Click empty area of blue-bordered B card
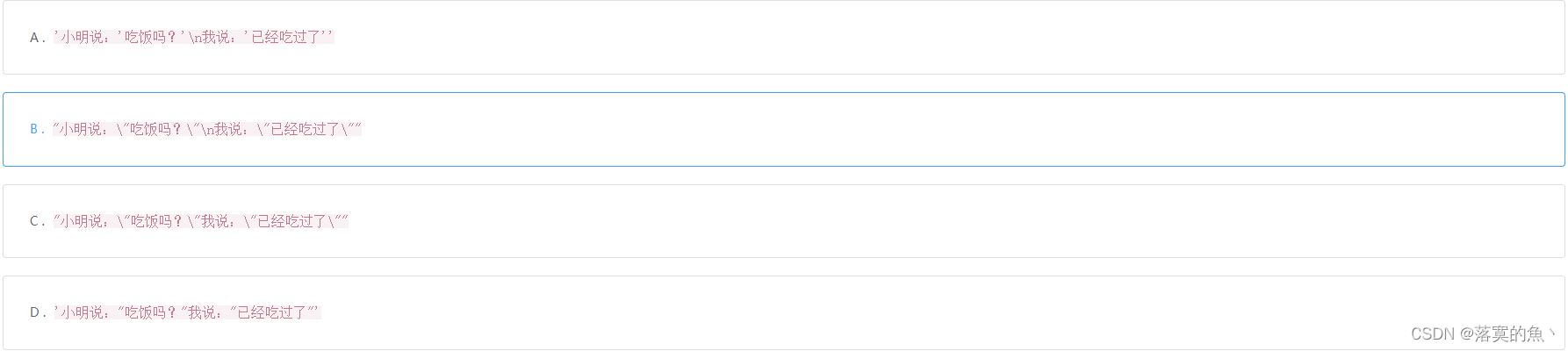The width and height of the screenshot is (1568, 351). (878, 129)
